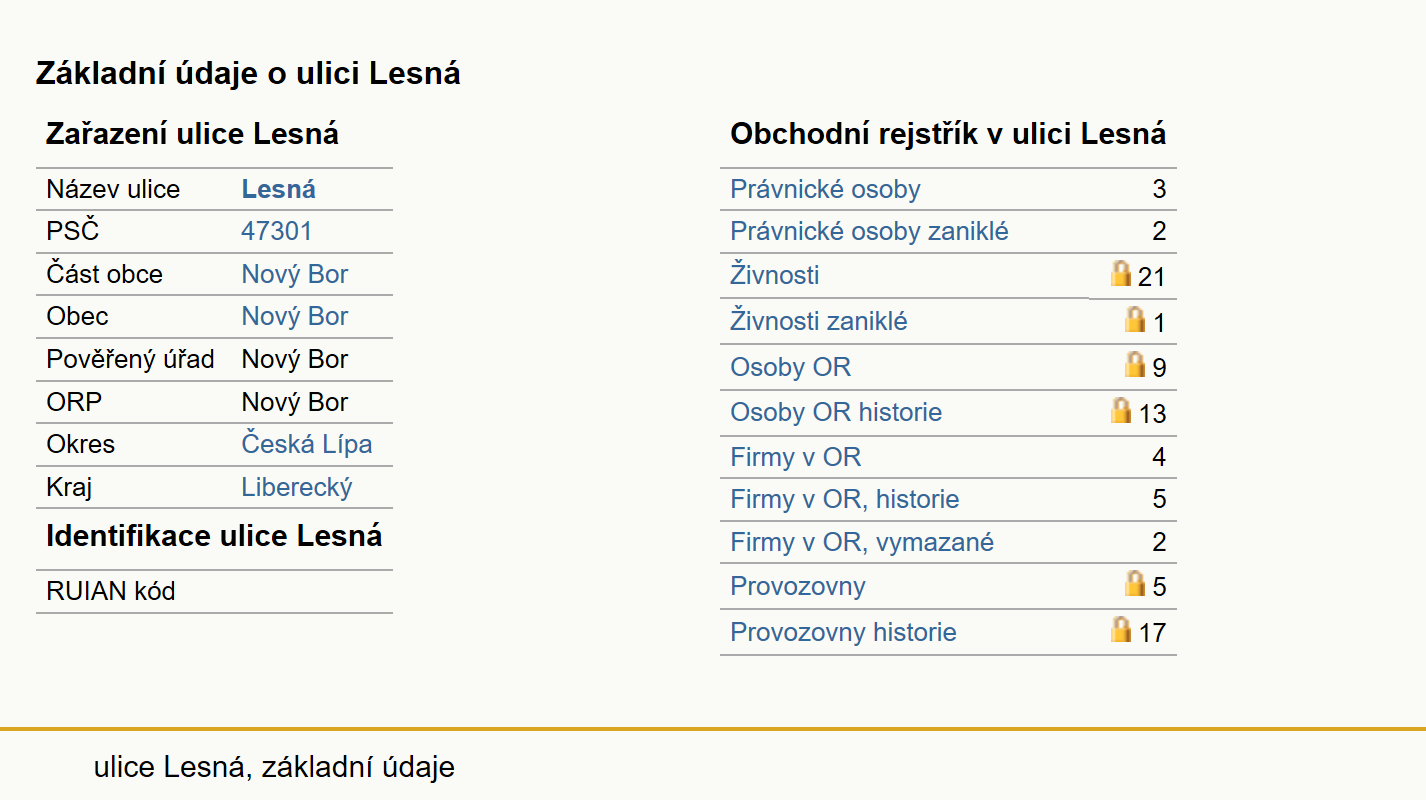1426x800 pixels.
Task: Open Firmy v OR, vymazané link
Action: coord(862,542)
